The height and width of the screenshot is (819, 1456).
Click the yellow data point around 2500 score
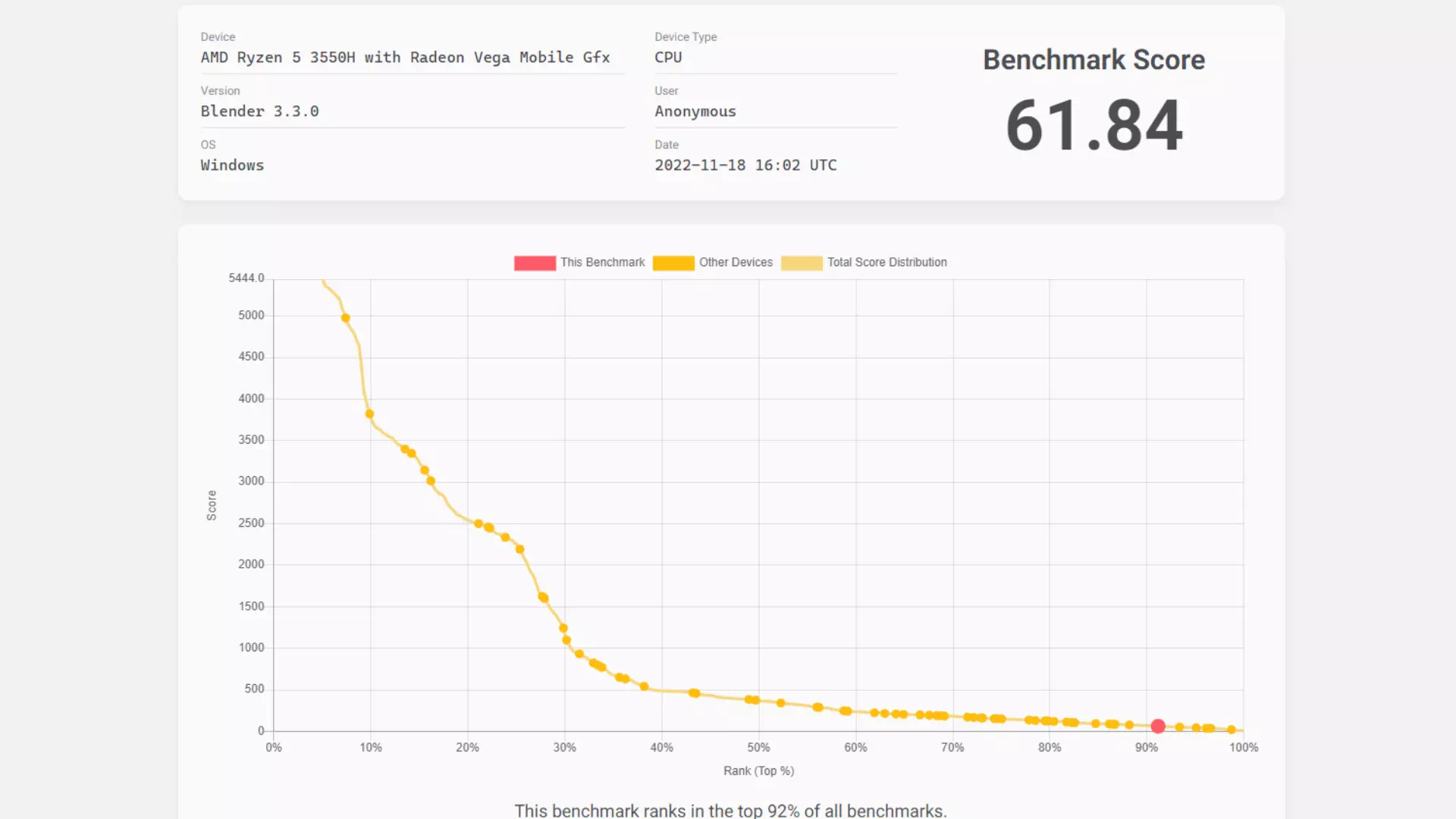coord(478,523)
